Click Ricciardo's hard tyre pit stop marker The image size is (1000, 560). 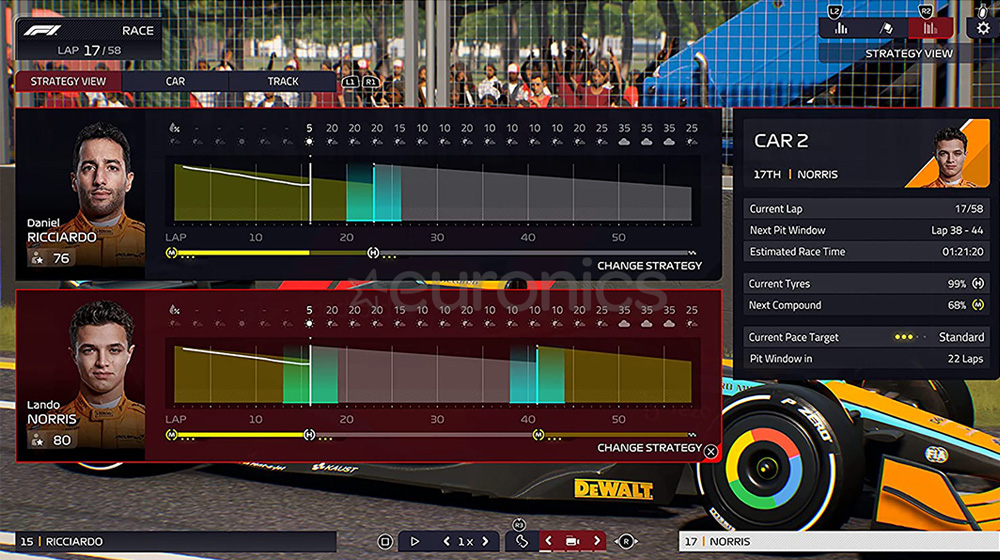click(x=373, y=253)
